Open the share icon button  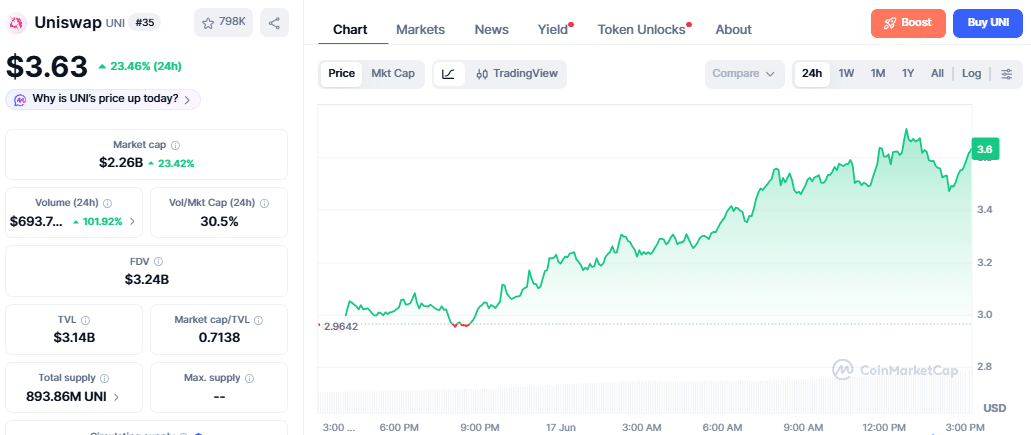point(274,23)
